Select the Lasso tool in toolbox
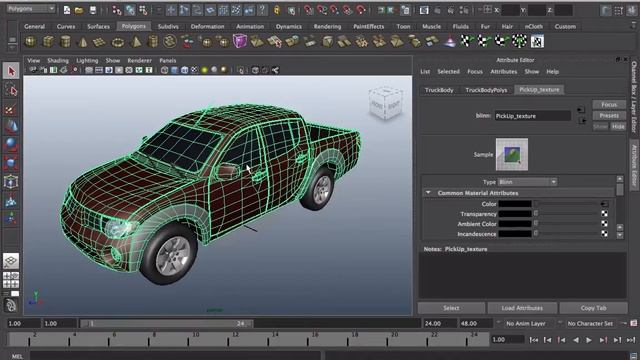The height and width of the screenshot is (360, 640). coord(11,90)
